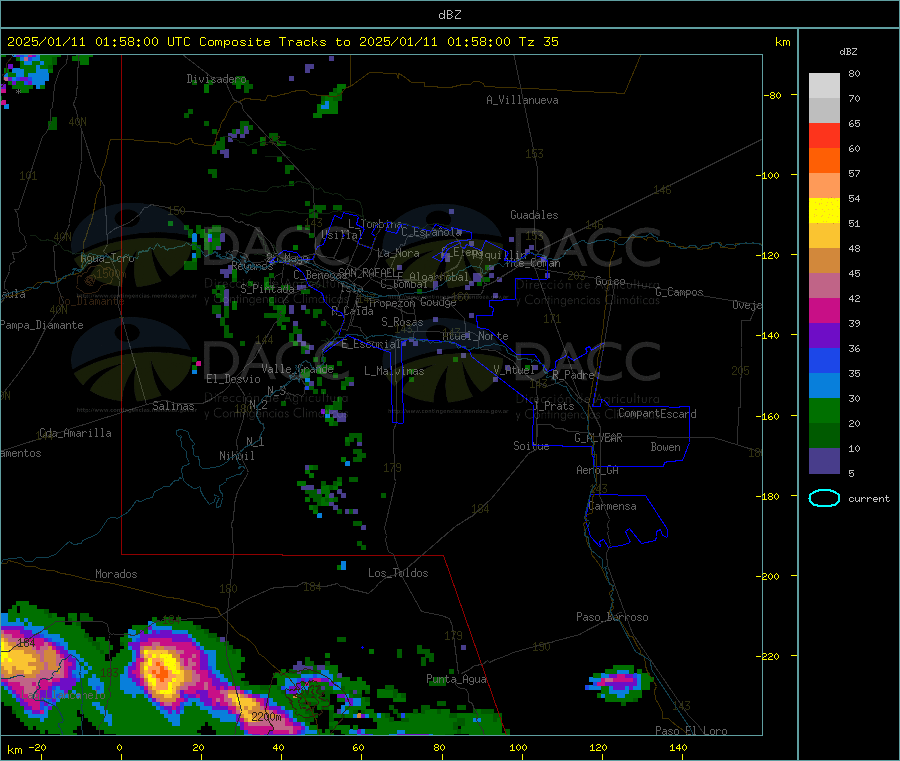This screenshot has height=761, width=900.
Task: Select the blue 36 dBZ legend swatch
Action: click(x=824, y=360)
